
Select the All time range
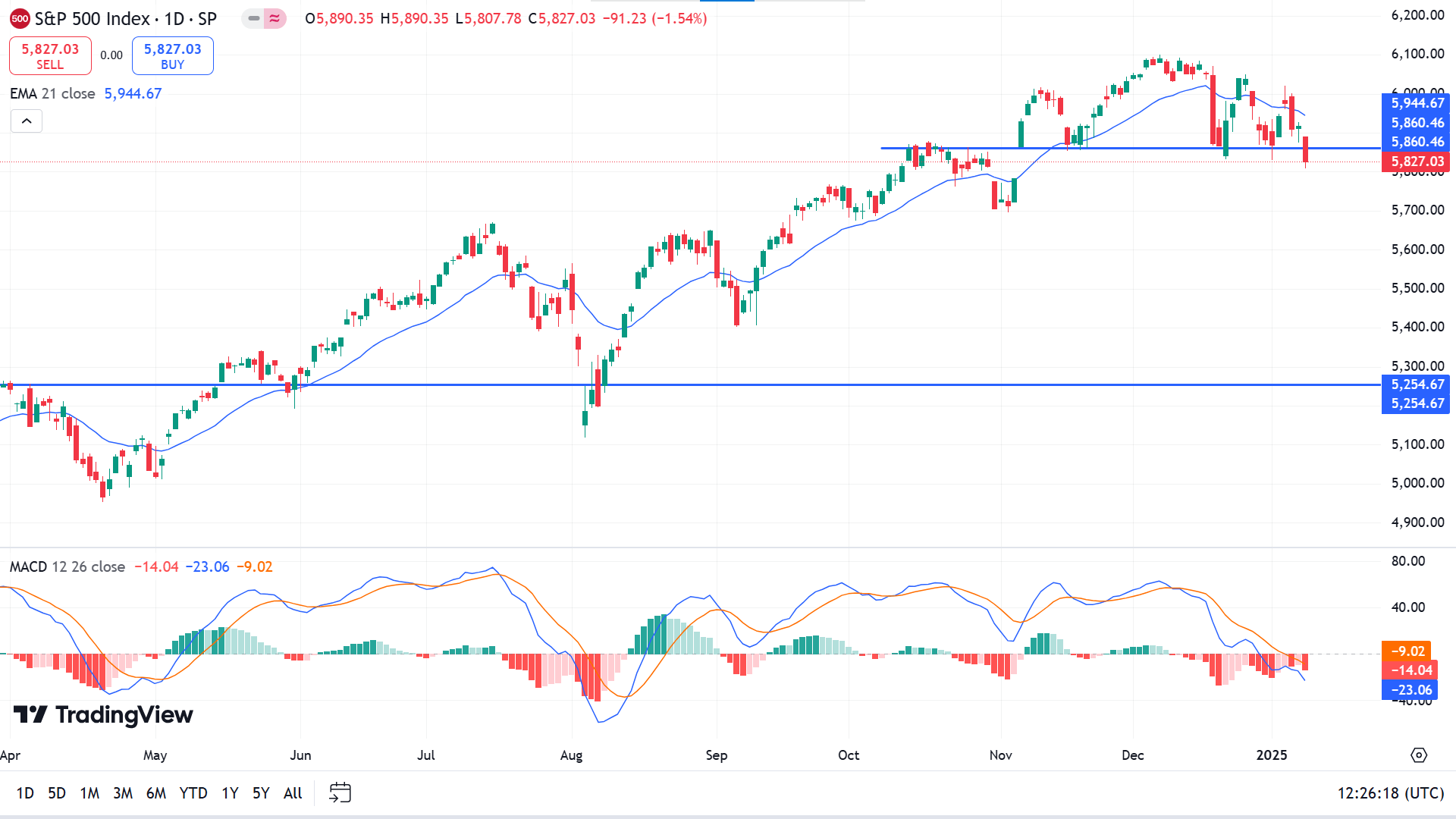pyautogui.click(x=293, y=793)
